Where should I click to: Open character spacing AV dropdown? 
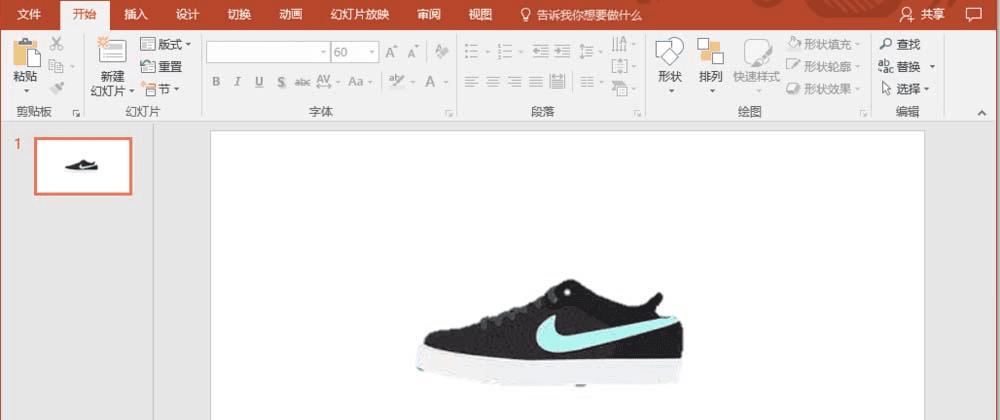click(x=328, y=82)
